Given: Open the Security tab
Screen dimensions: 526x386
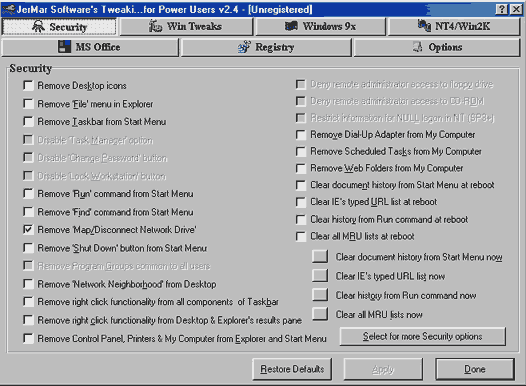Looking at the screenshot, I should (59, 26).
